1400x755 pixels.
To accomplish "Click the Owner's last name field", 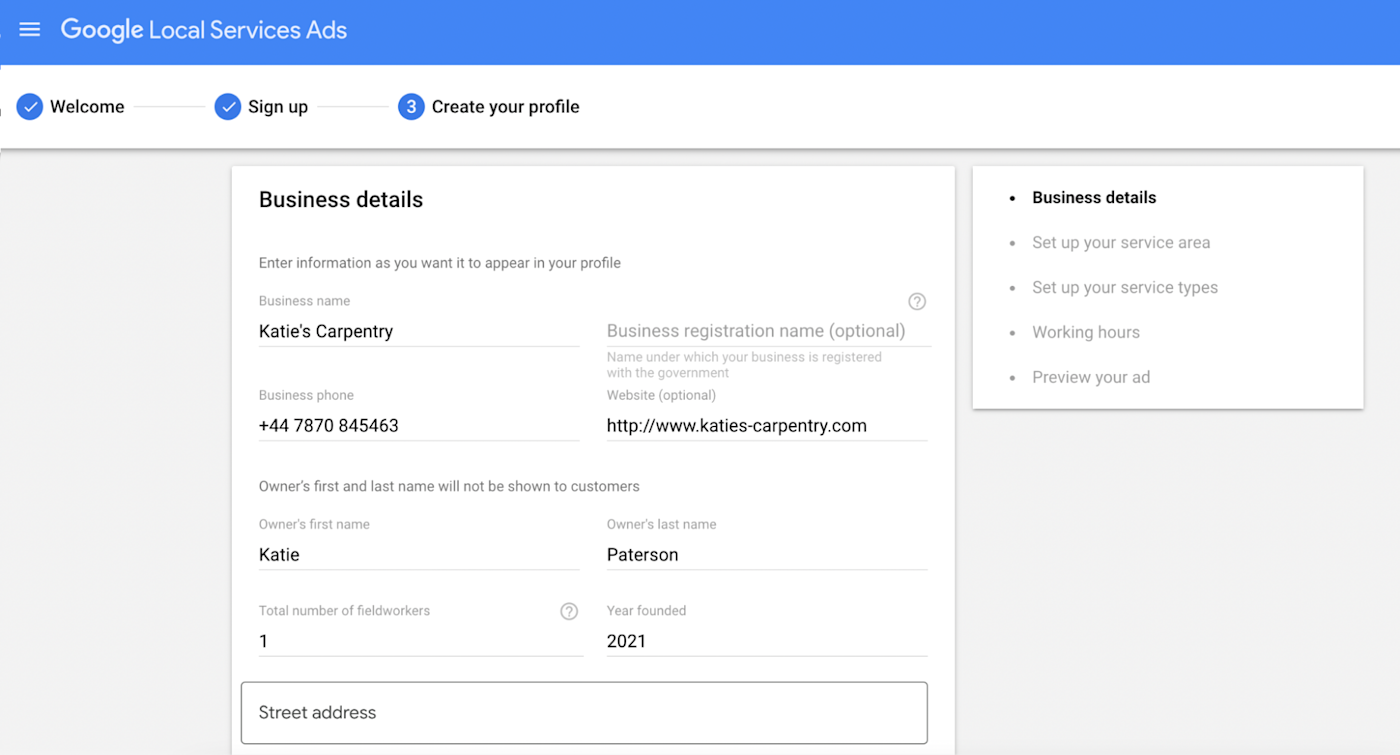I will (x=767, y=555).
